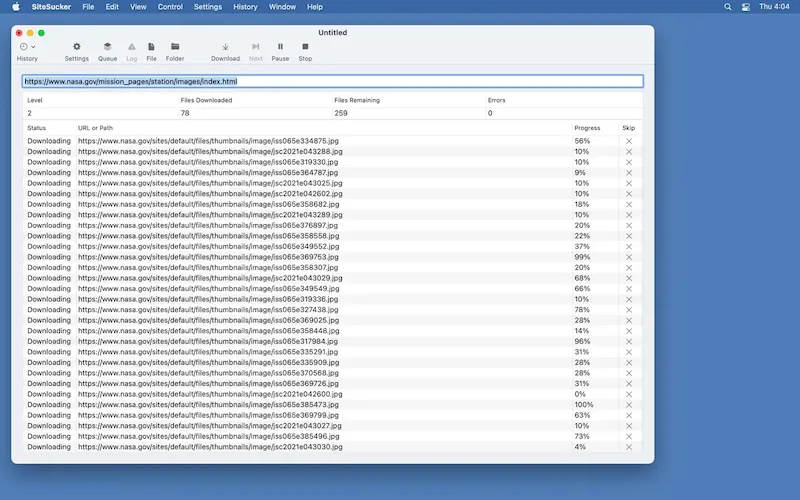Image resolution: width=800 pixels, height=500 pixels.
Task: Skip download of iss065e334875.jpg
Action: pyautogui.click(x=629, y=141)
